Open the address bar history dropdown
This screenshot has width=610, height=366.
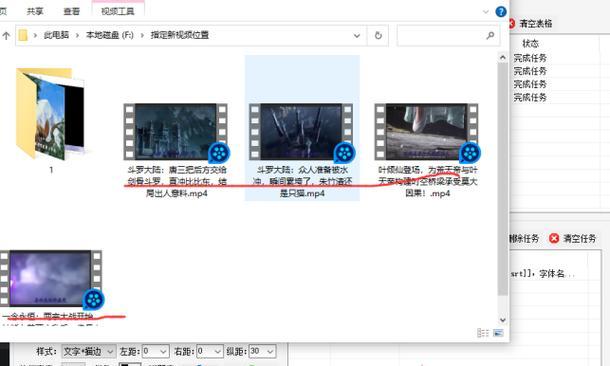(x=356, y=35)
